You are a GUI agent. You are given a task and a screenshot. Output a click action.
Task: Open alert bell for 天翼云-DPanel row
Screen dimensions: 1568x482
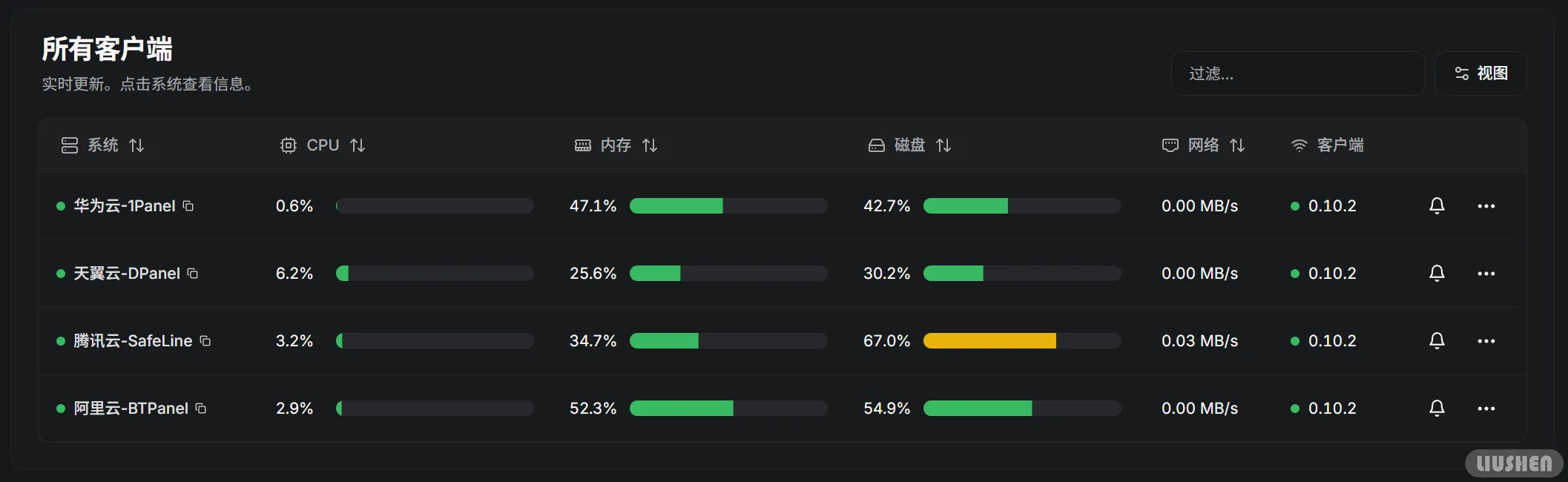point(1437,274)
